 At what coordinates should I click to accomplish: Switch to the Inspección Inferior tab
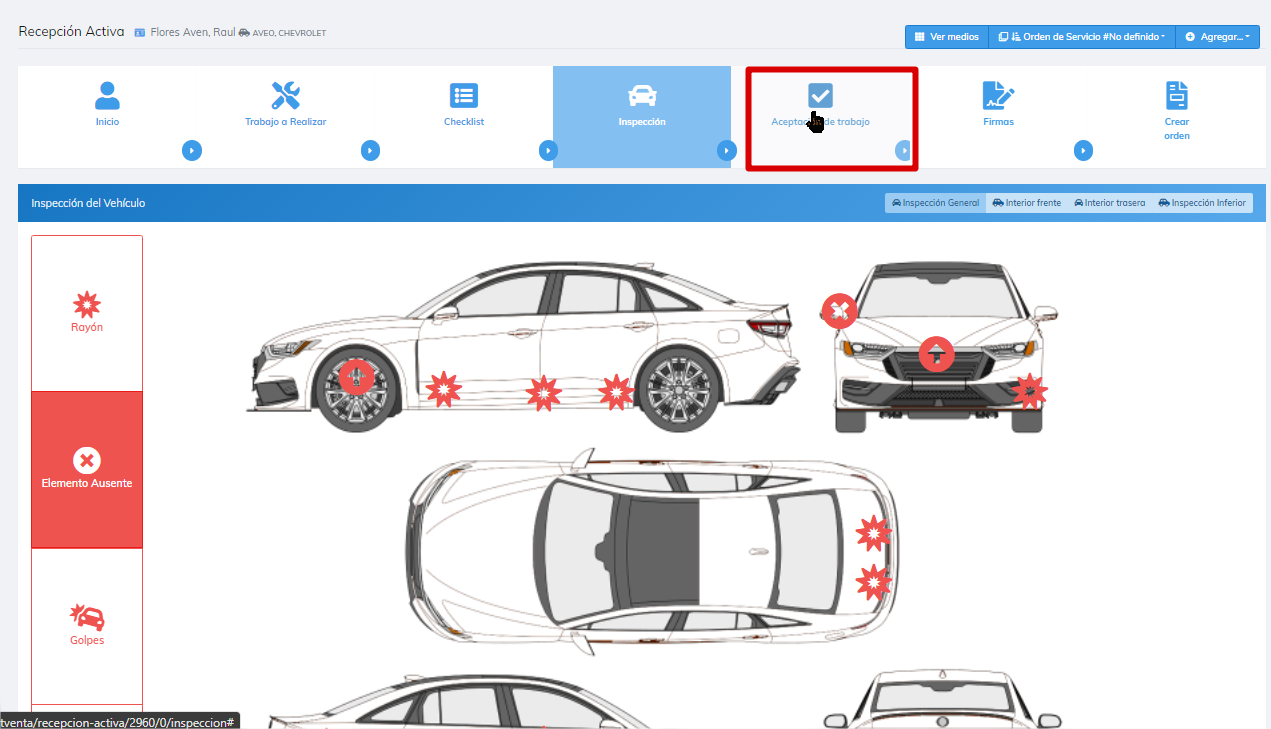1202,203
